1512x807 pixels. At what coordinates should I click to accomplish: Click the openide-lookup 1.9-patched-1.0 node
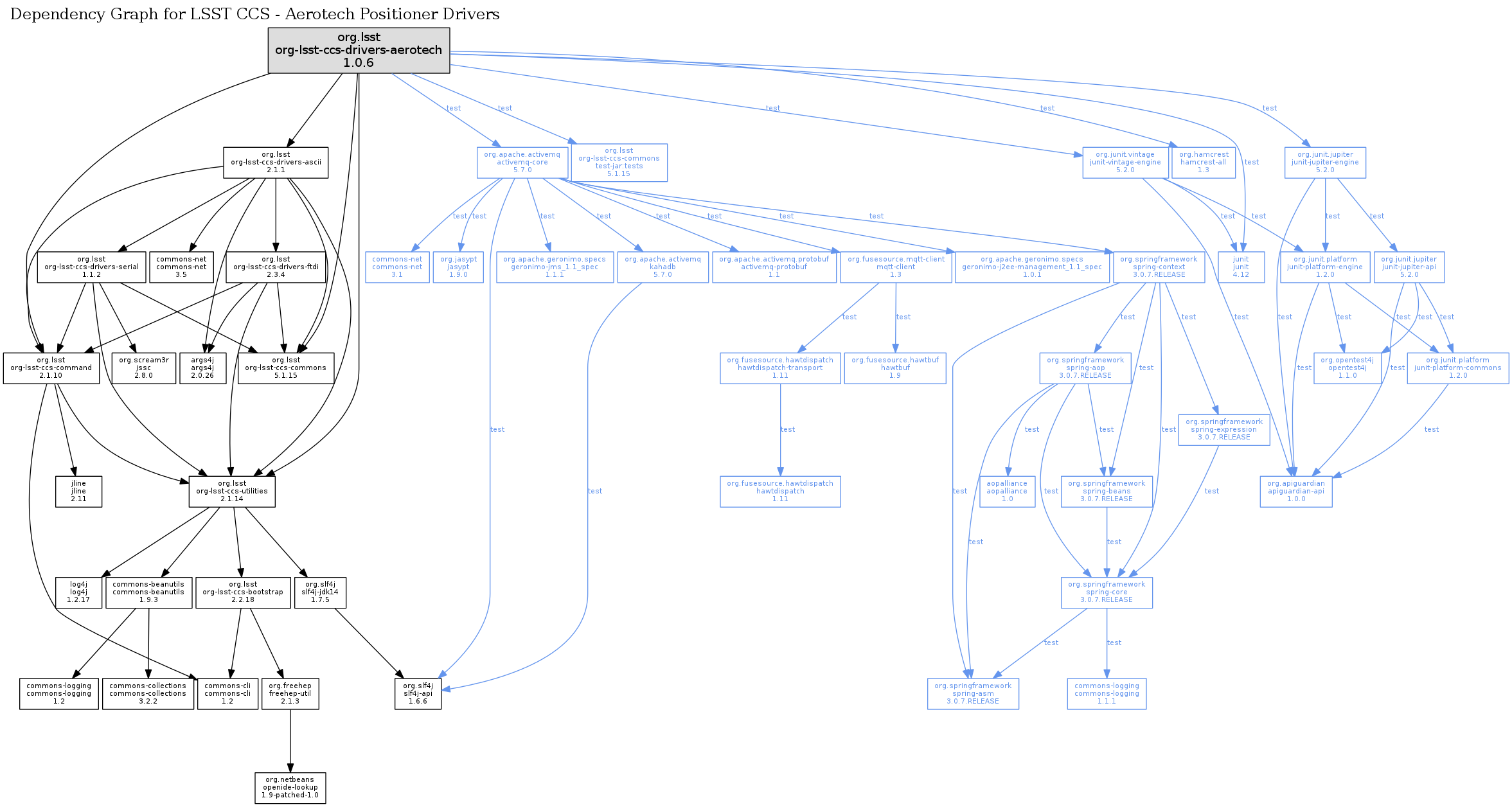pos(290,788)
